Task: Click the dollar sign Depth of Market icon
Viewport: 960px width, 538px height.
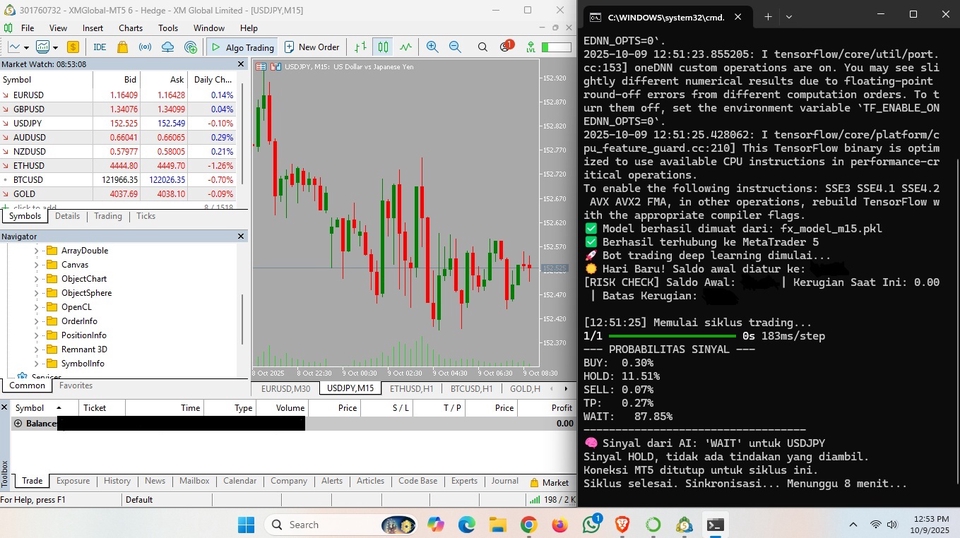Action: (x=73, y=47)
